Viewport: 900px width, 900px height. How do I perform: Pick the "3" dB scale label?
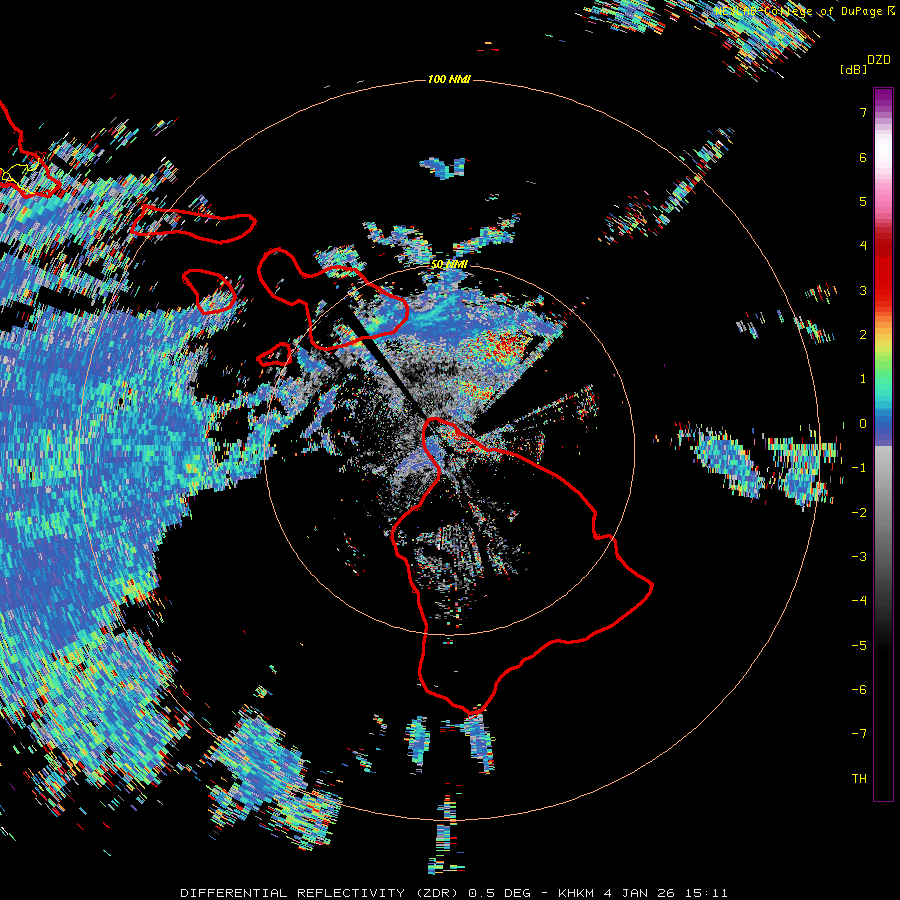coord(863,290)
